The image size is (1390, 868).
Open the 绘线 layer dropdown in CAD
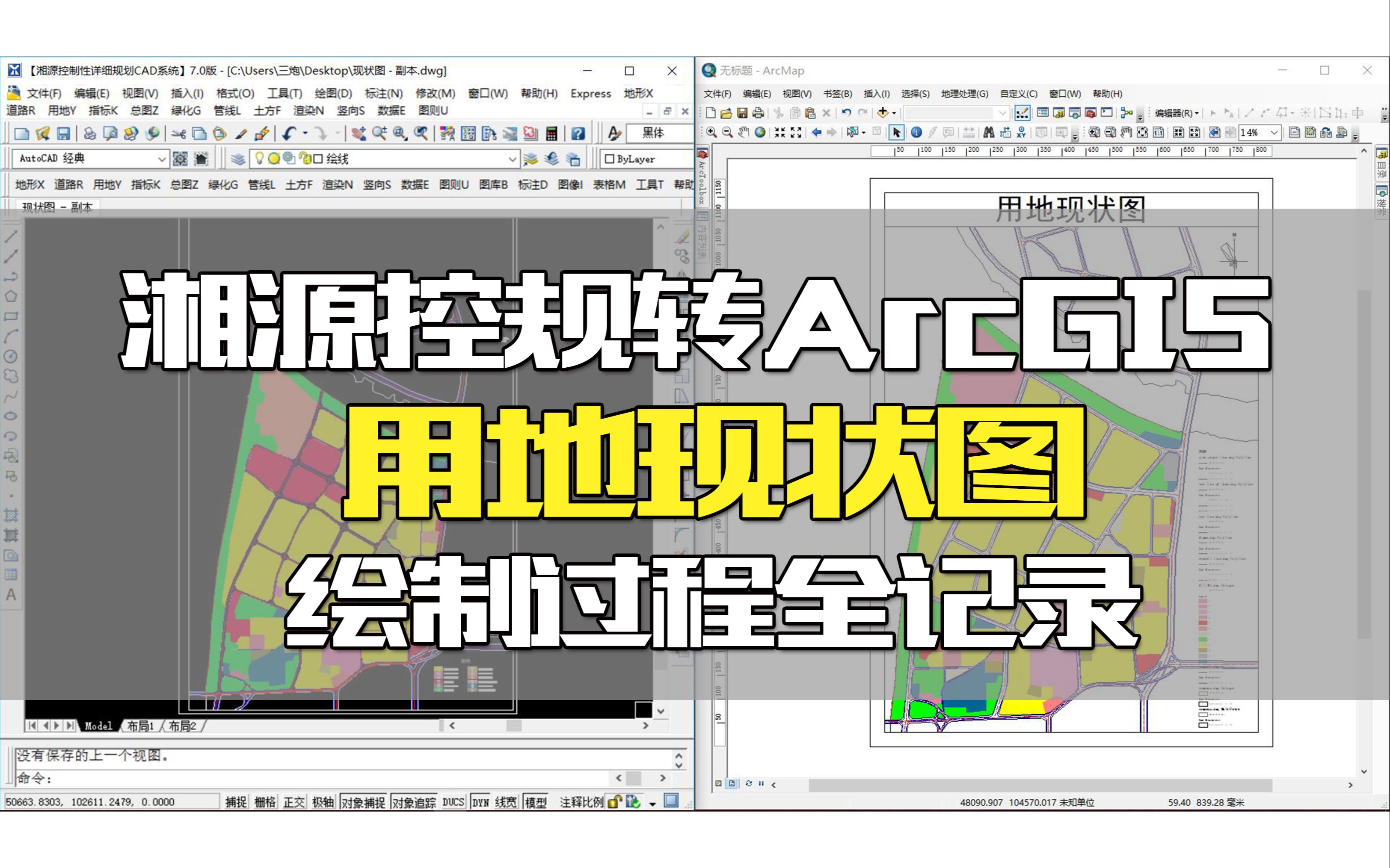513,159
